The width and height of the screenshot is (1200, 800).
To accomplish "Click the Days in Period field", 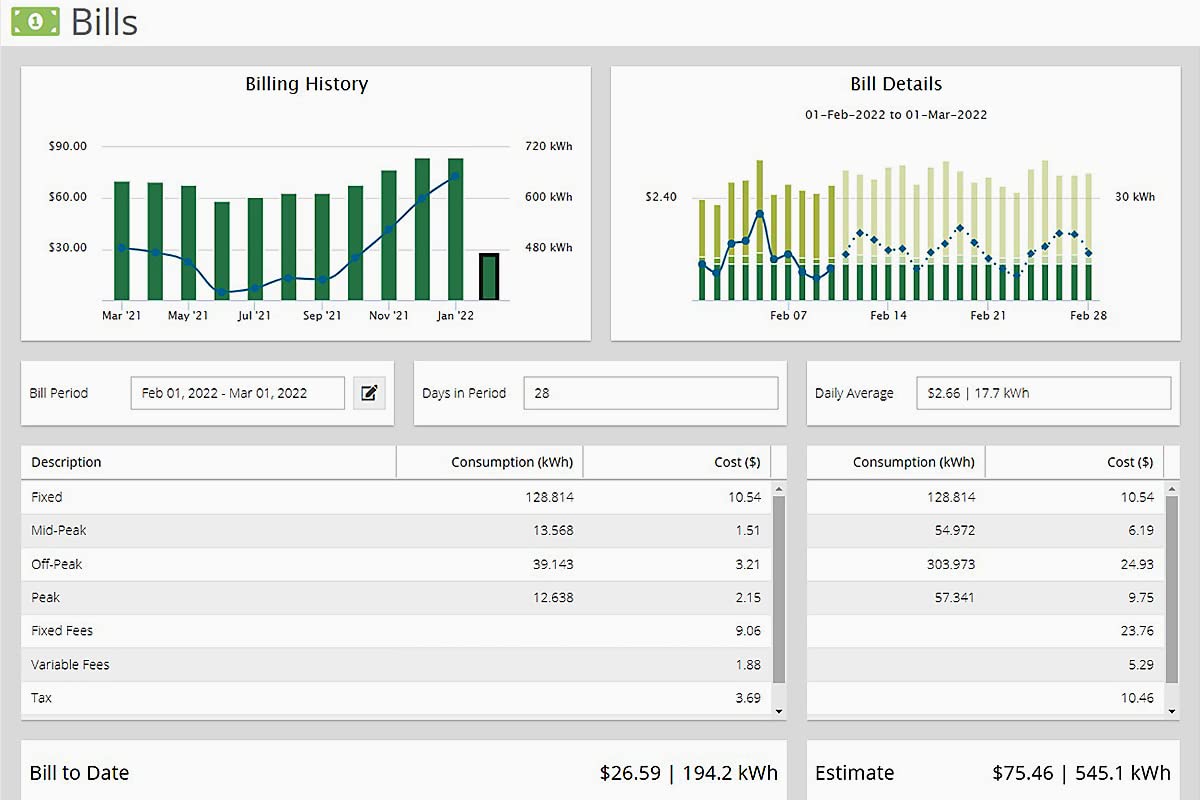I will (x=650, y=393).
